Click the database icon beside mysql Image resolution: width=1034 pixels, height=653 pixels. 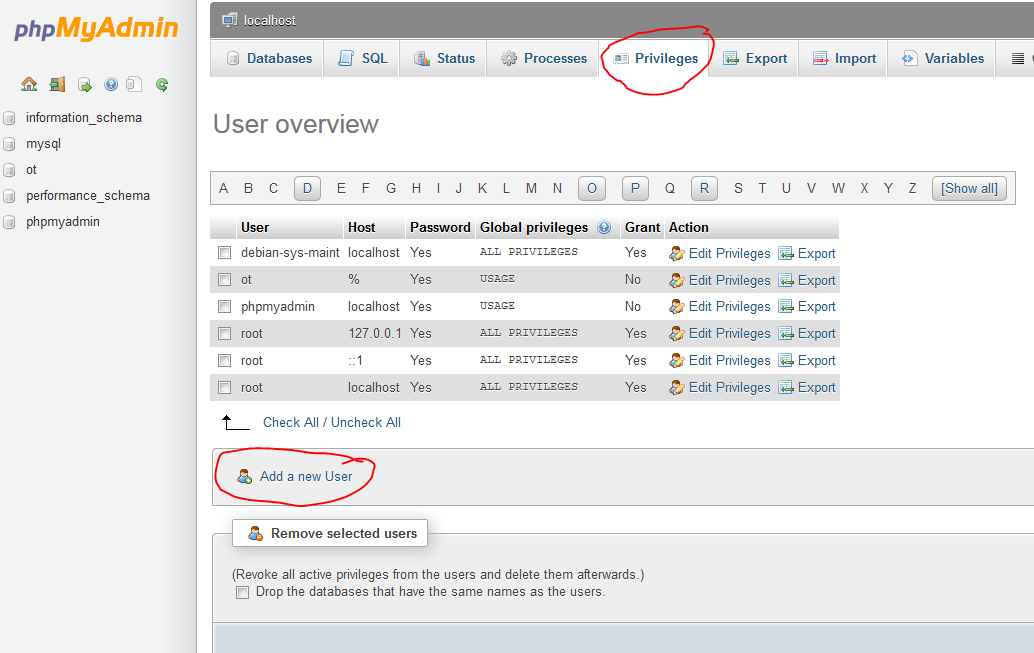point(9,144)
